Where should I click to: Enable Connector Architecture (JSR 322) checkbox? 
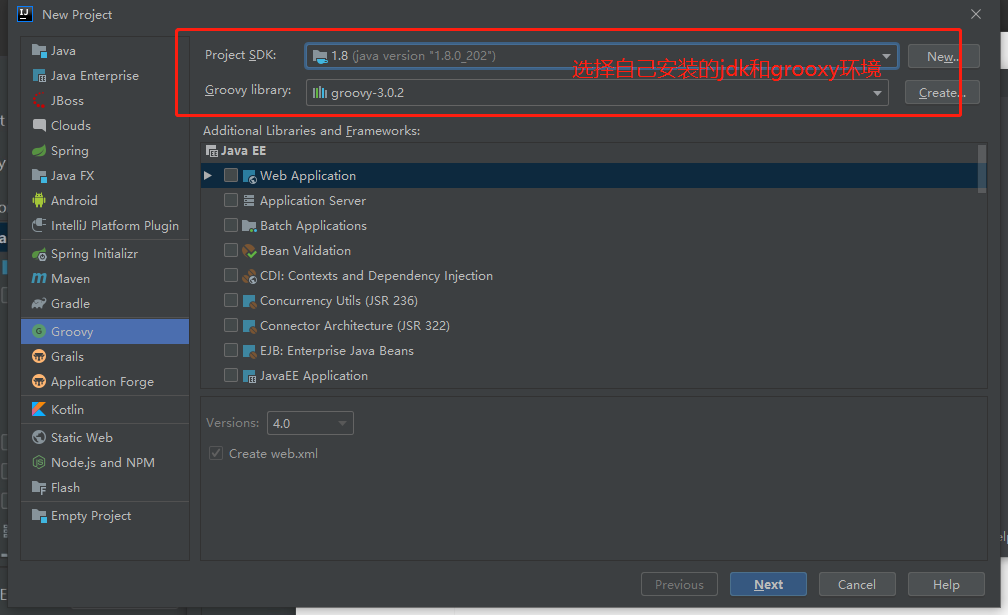tap(231, 325)
